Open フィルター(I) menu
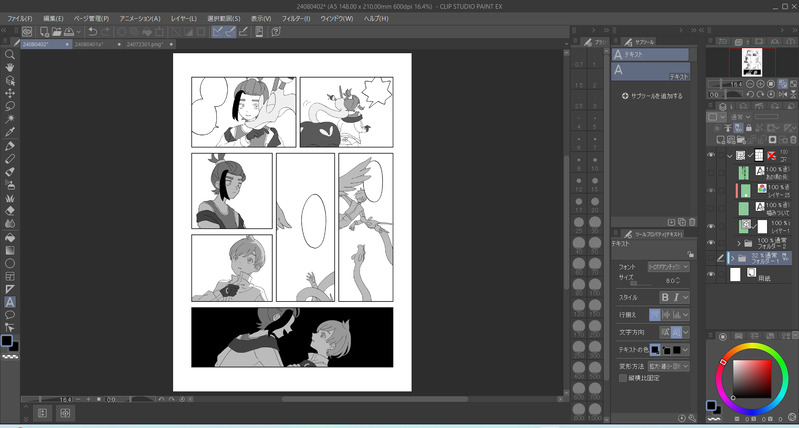This screenshot has width=799, height=428. [x=296, y=18]
